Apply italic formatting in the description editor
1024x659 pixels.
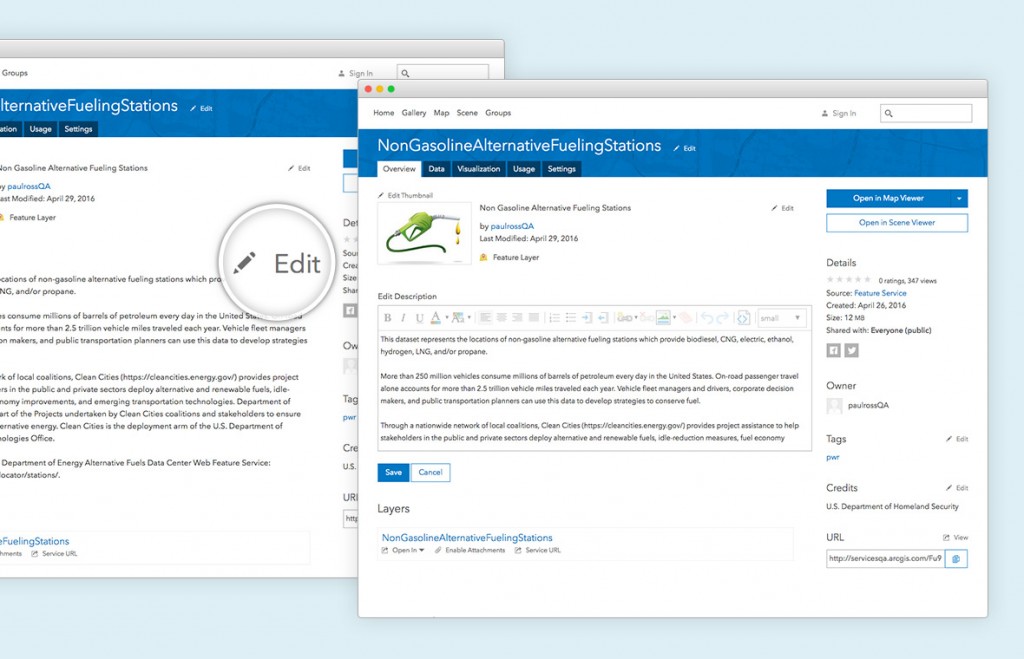[x=402, y=317]
